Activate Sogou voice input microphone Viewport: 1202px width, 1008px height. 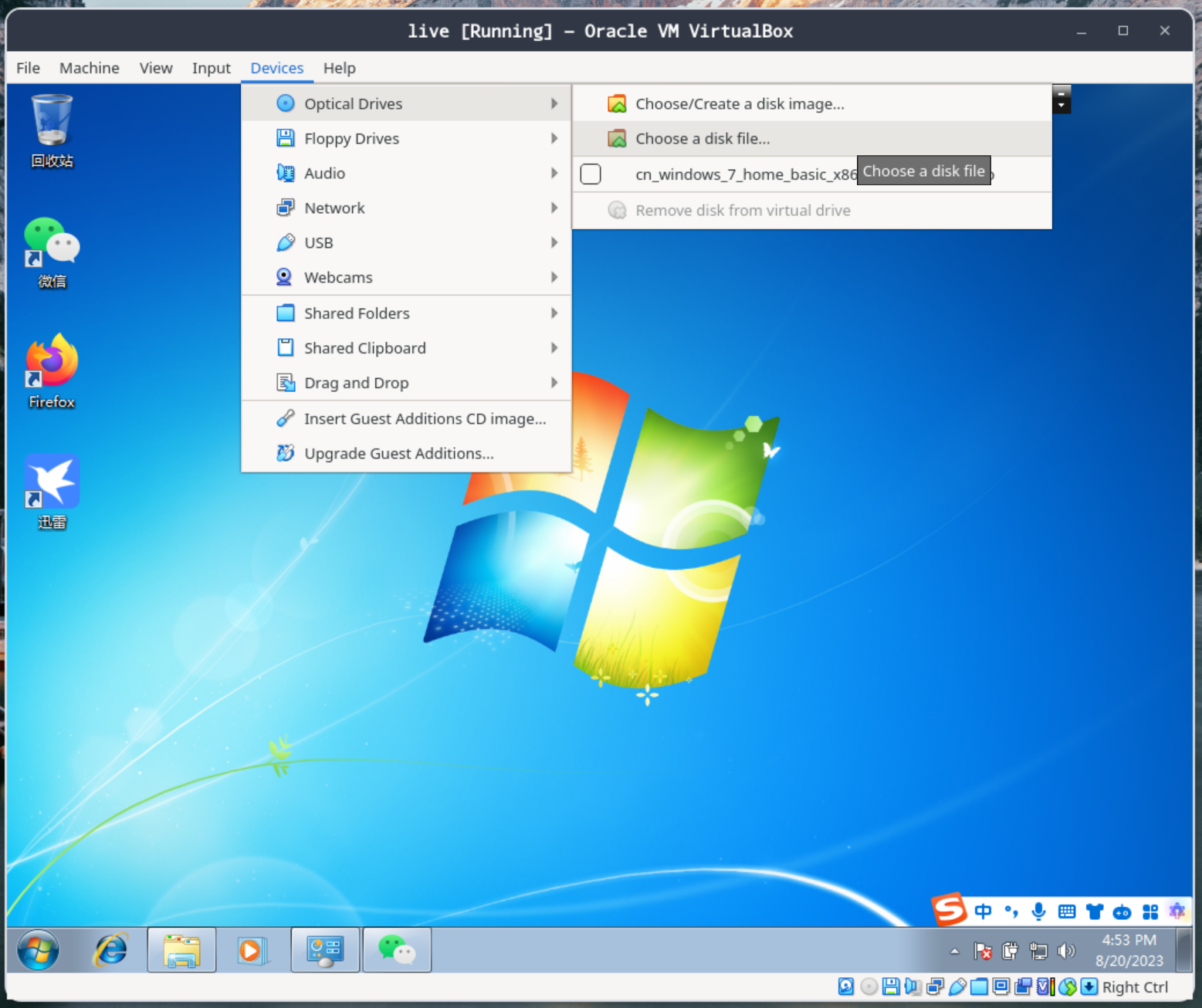coord(1039,912)
